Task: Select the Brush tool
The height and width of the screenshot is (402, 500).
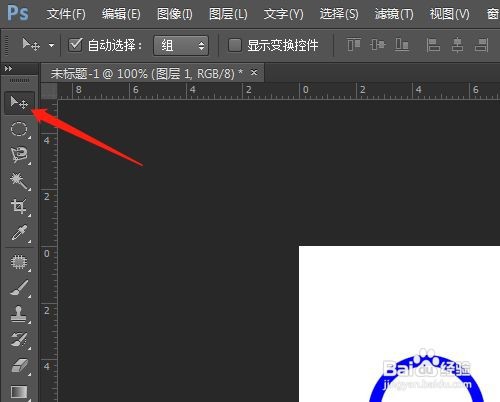Action: [19, 288]
